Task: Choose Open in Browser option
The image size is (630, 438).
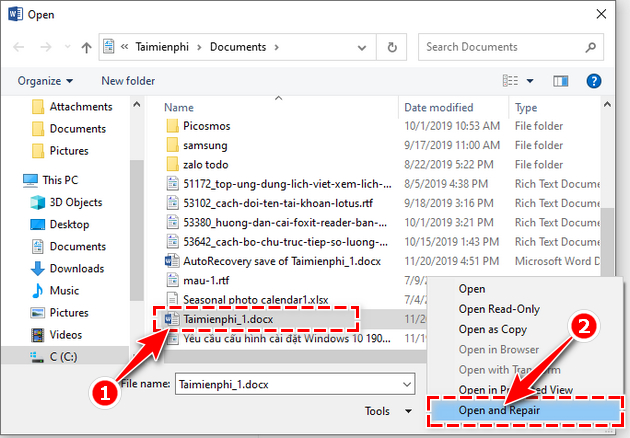Action: pos(499,349)
